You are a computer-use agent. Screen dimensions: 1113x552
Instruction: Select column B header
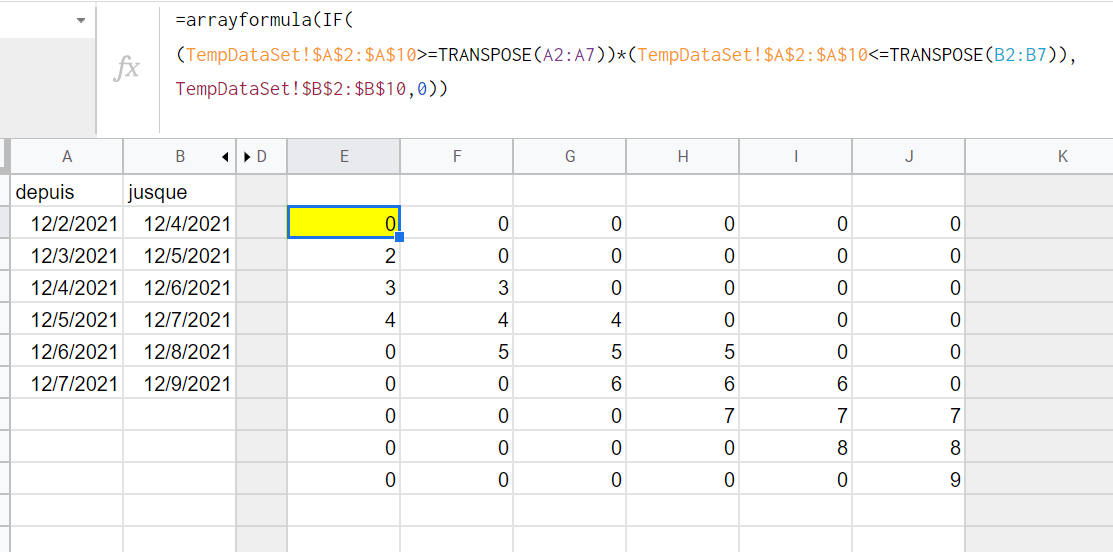180,157
